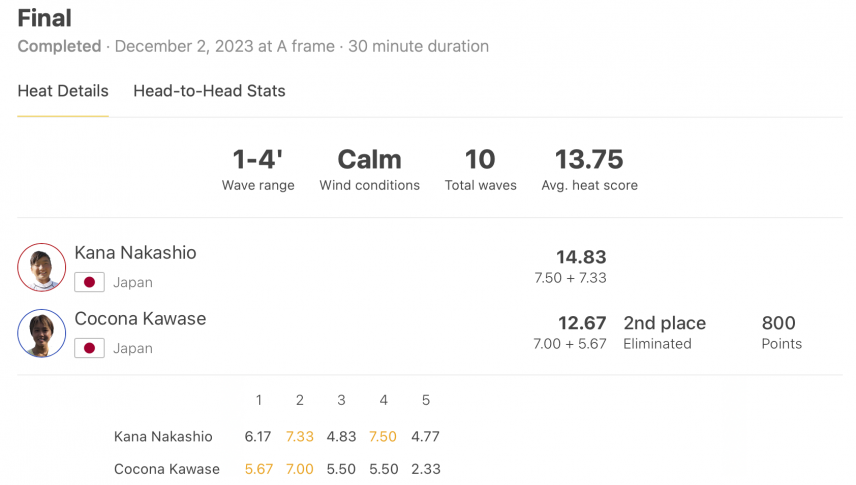The image size is (856, 485).
Task: Click Kana Nakashio row label in wave table
Action: pos(163,437)
